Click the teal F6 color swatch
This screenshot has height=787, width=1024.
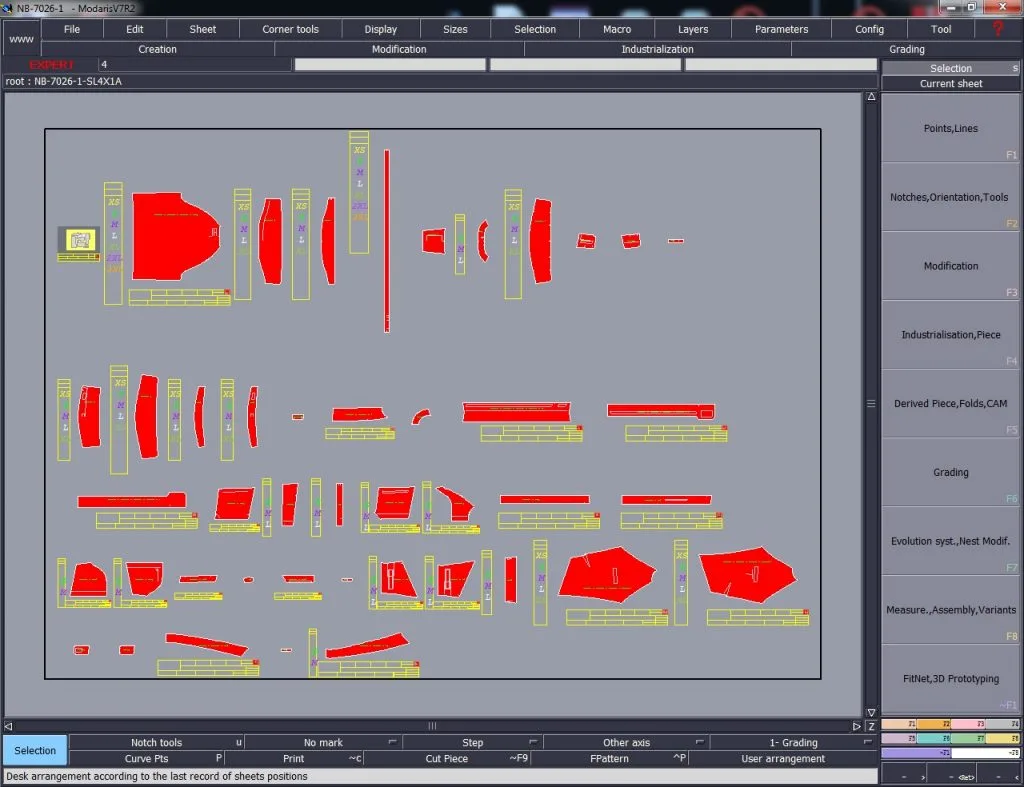coord(933,738)
